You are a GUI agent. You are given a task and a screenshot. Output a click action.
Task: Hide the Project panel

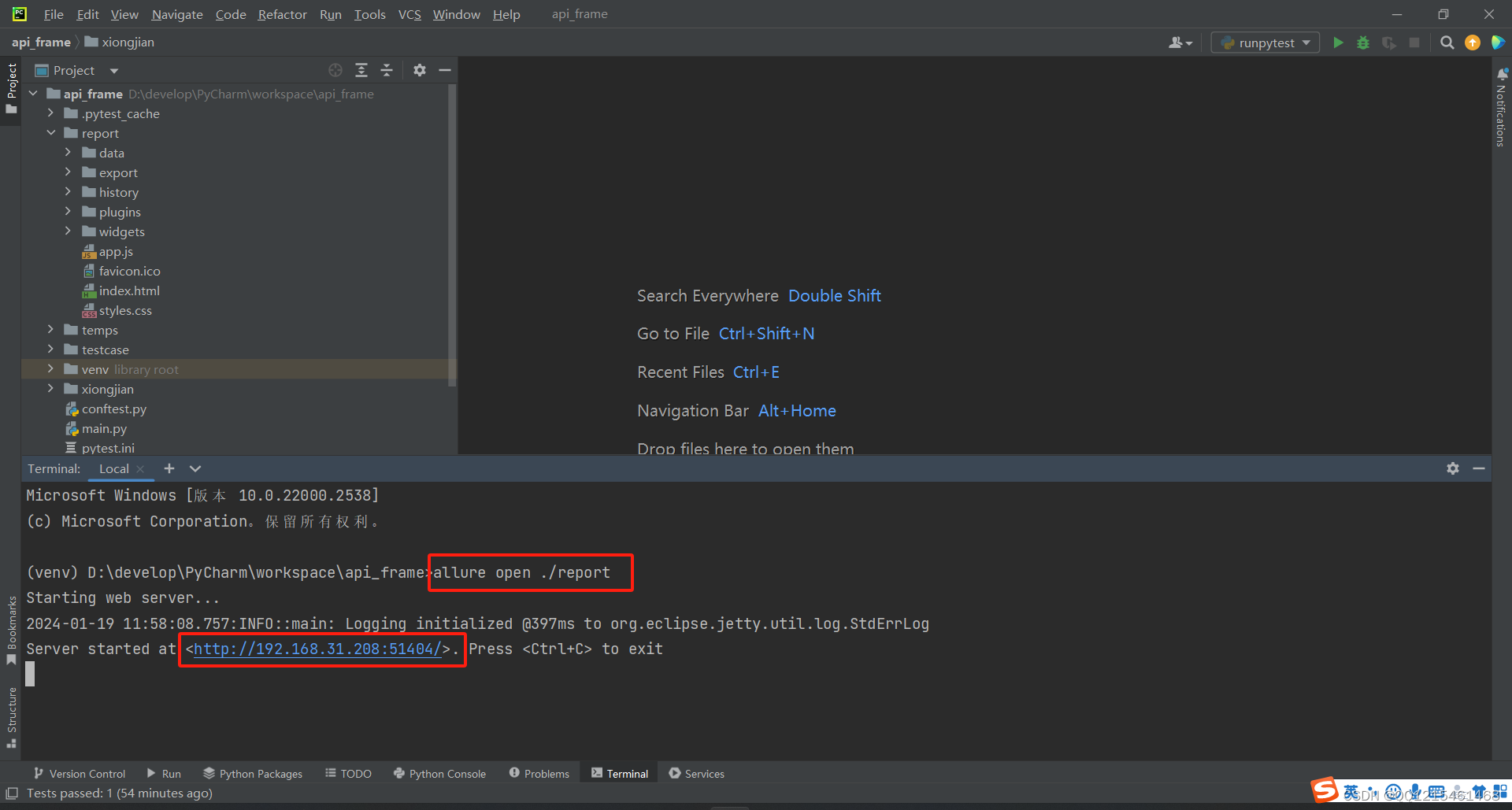click(x=445, y=70)
